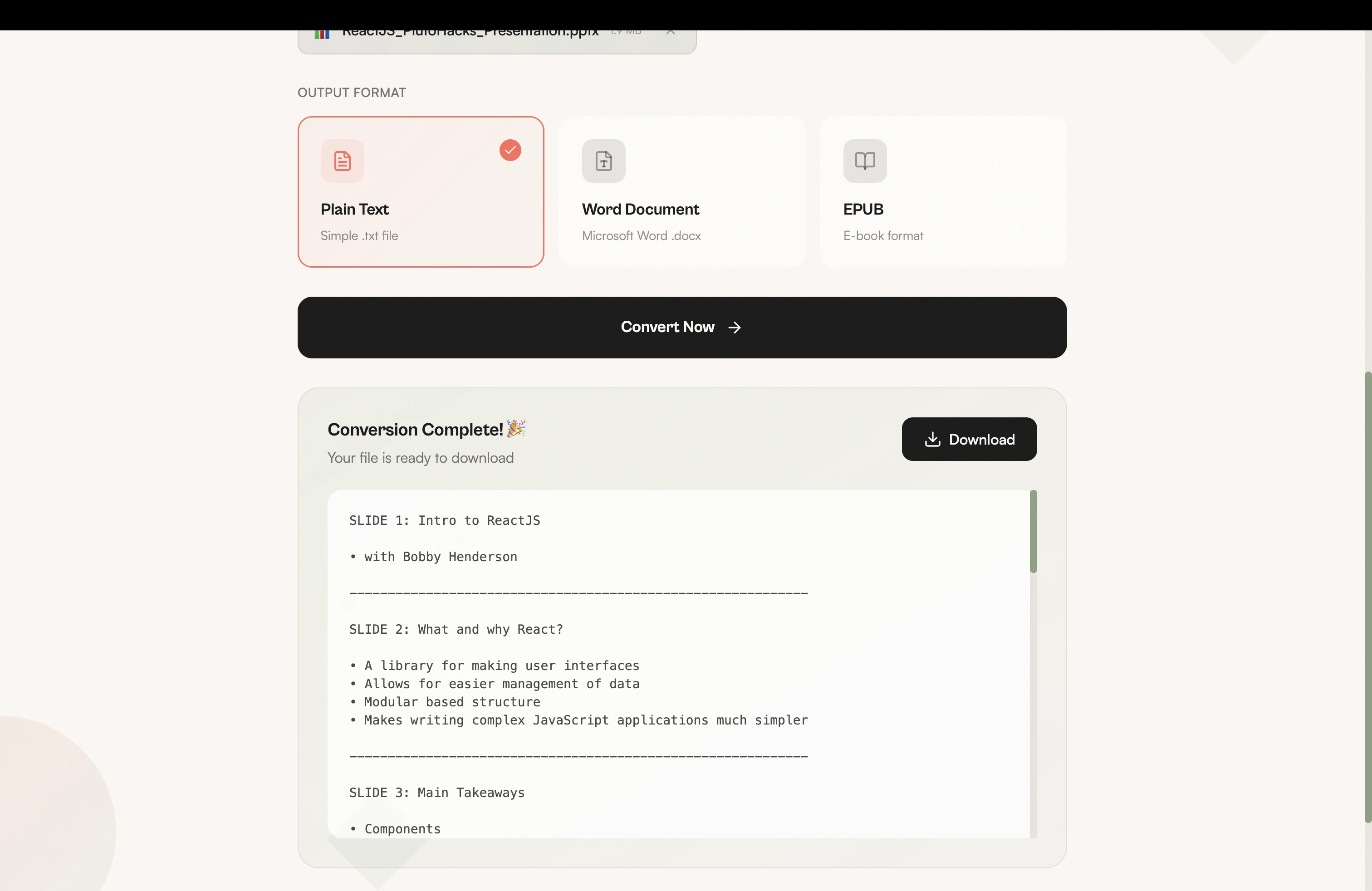Click the Download button
1372x891 pixels.
[969, 440]
